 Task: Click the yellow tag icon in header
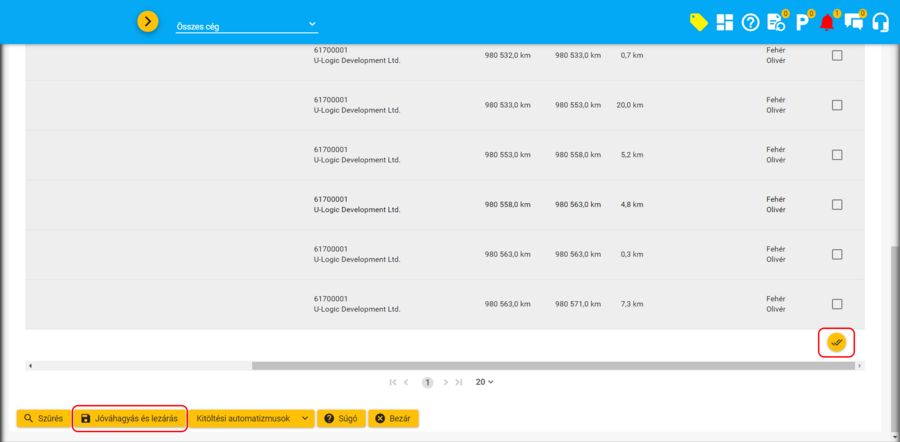pyautogui.click(x=699, y=22)
